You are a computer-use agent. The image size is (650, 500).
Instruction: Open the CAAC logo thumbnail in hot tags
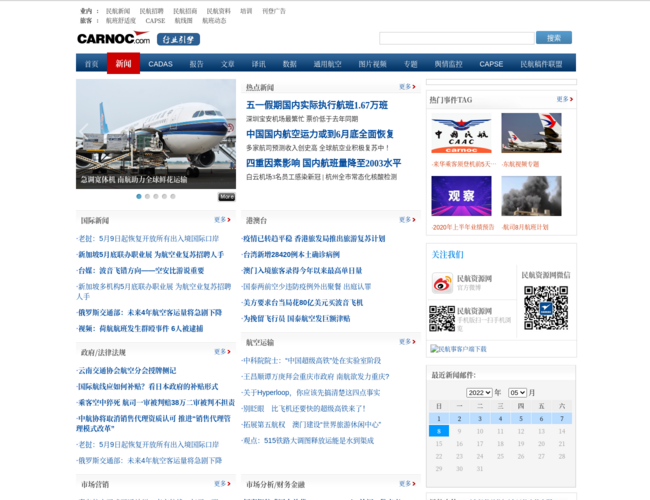pos(461,135)
